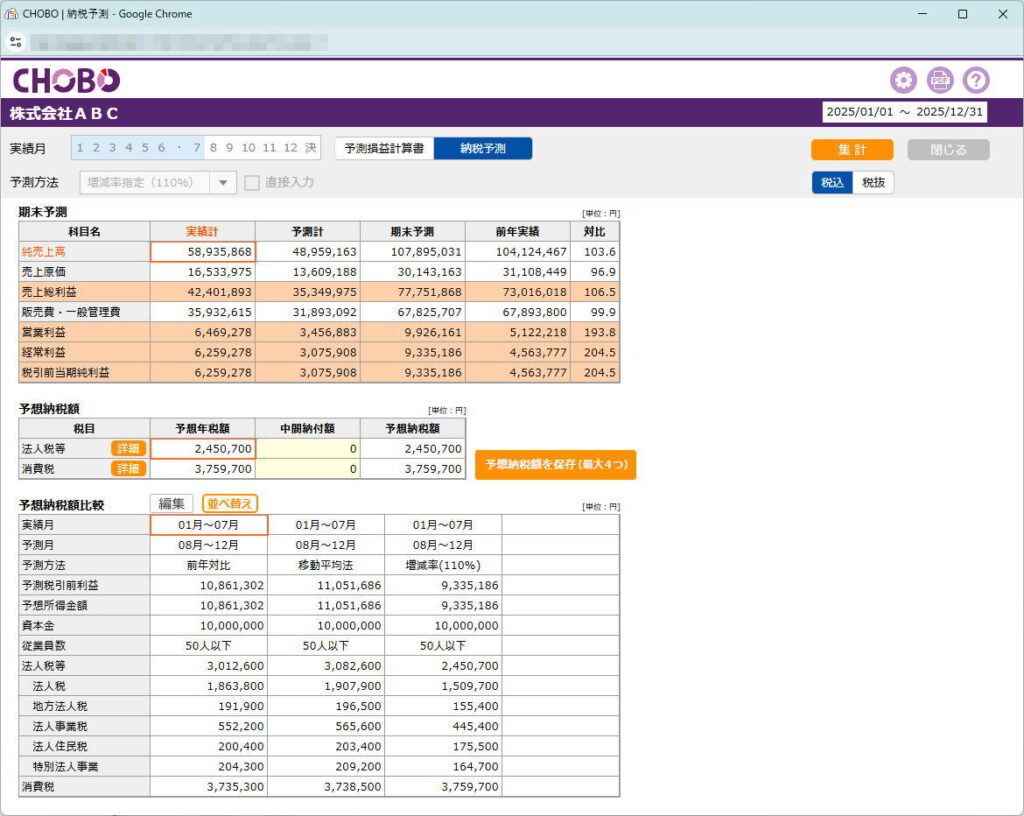Enable the 直接入力 checkbox
Image resolution: width=1024 pixels, height=816 pixels.
pos(252,182)
